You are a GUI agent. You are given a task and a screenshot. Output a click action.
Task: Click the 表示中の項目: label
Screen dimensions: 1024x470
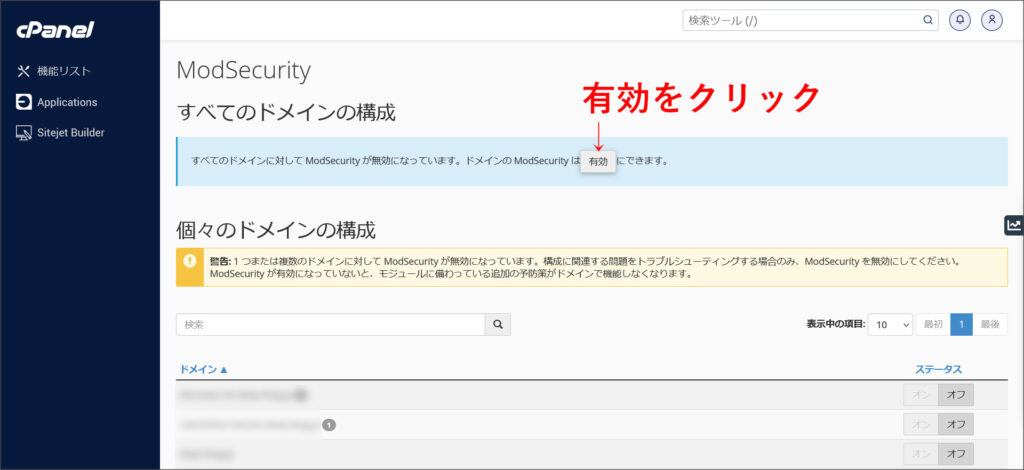836,324
